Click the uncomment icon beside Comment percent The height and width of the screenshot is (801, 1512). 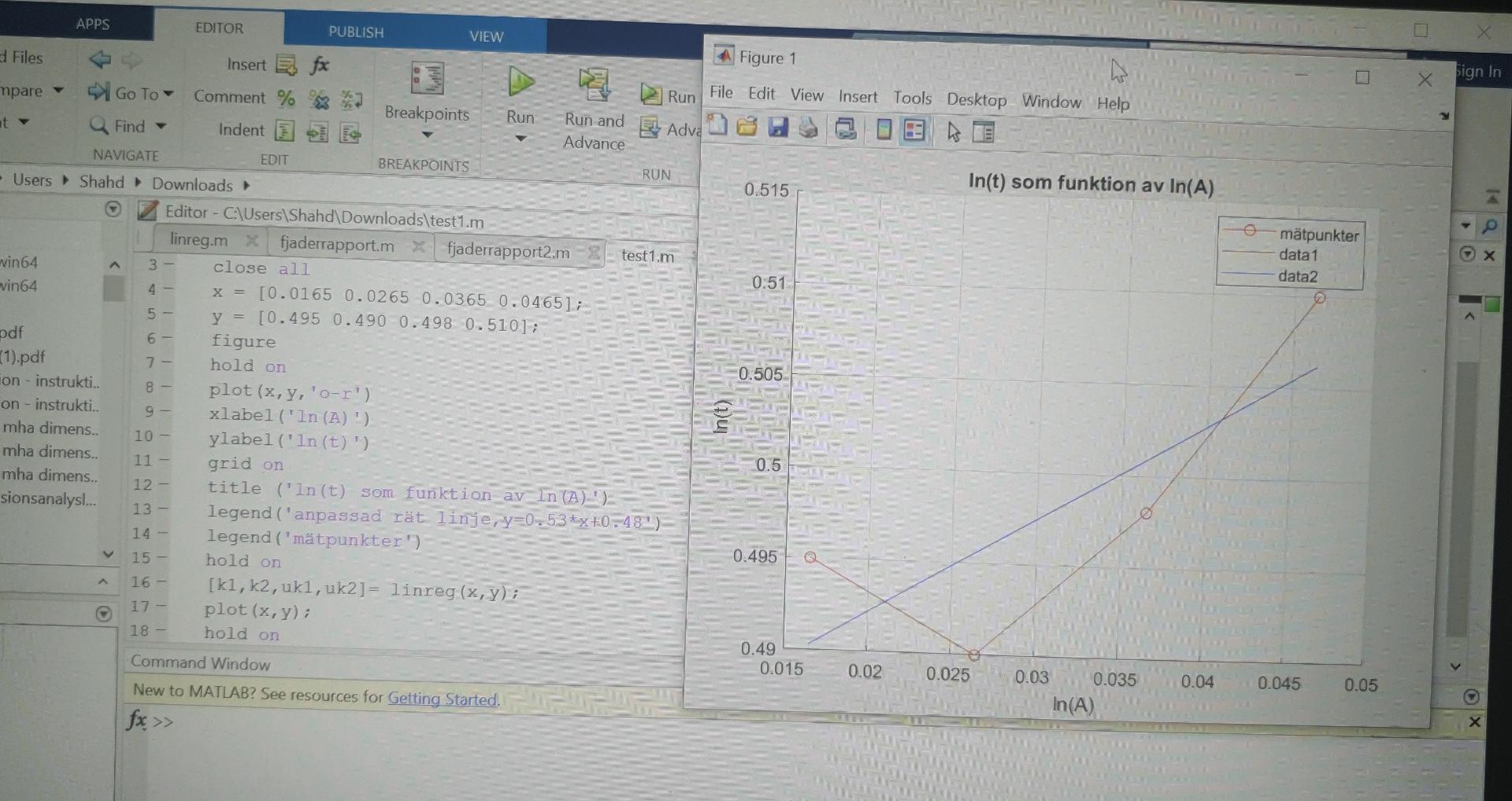pyautogui.click(x=318, y=99)
